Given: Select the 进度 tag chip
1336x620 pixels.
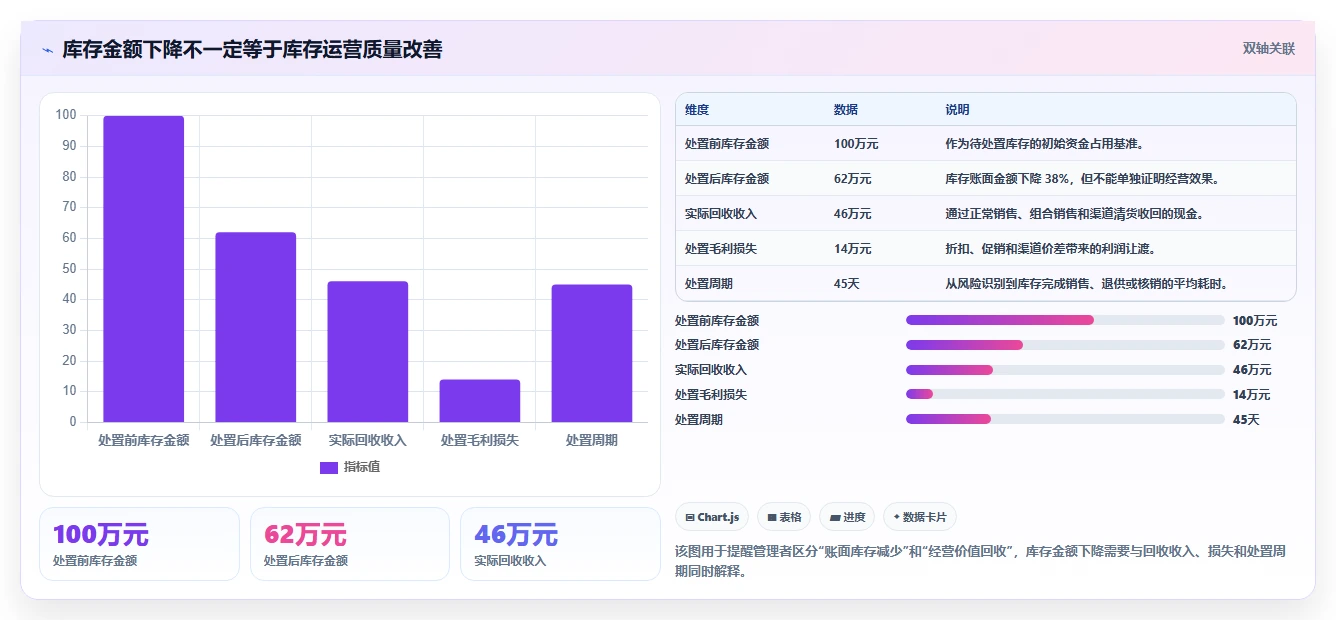Looking at the screenshot, I should (x=846, y=517).
